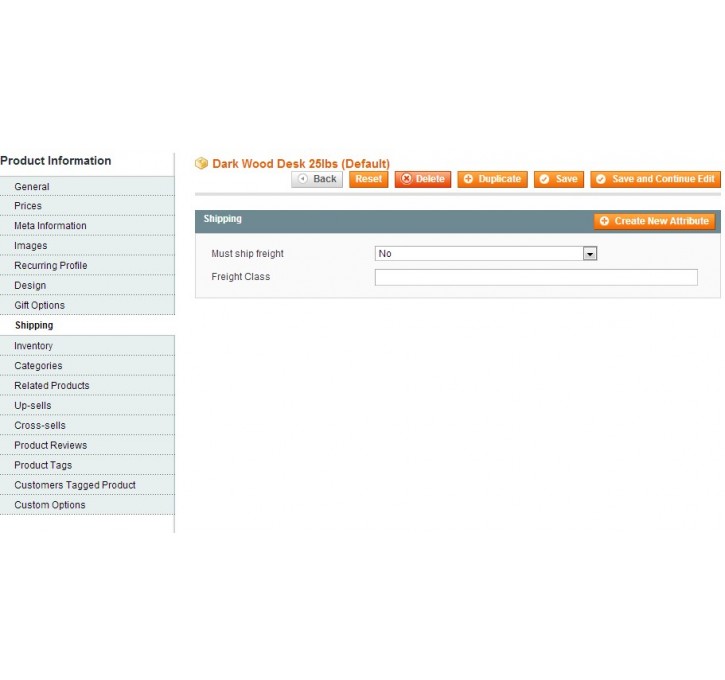
Task: Open Custom Options tab
Action: click(x=87, y=505)
